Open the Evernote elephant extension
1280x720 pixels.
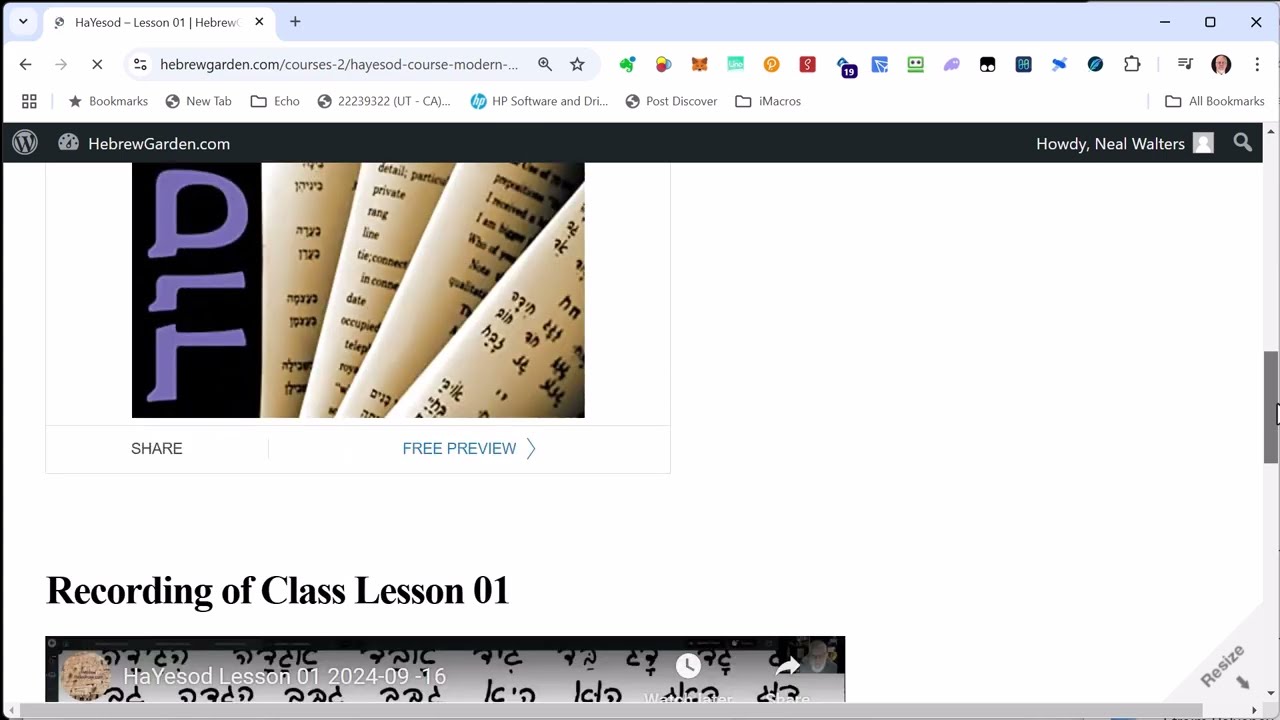point(627,64)
